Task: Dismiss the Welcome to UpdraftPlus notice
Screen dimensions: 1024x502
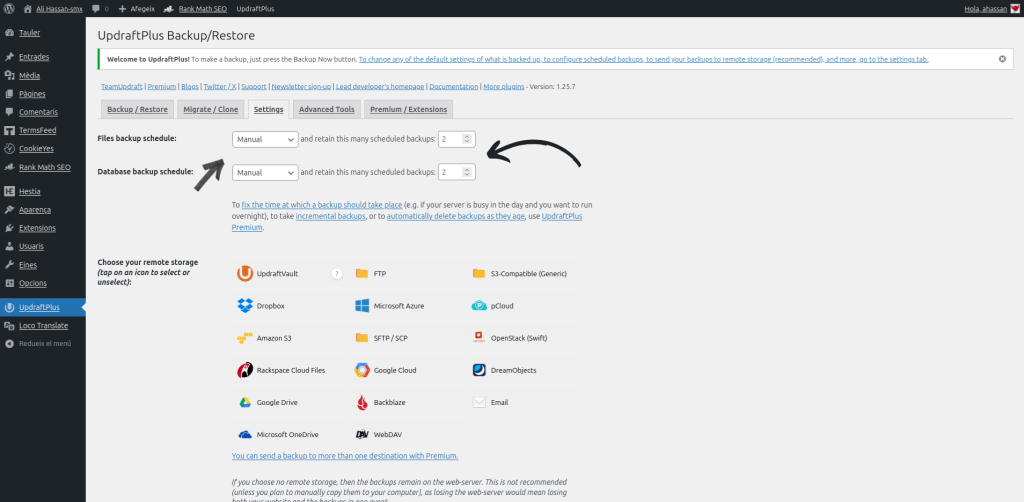Action: (1002, 59)
